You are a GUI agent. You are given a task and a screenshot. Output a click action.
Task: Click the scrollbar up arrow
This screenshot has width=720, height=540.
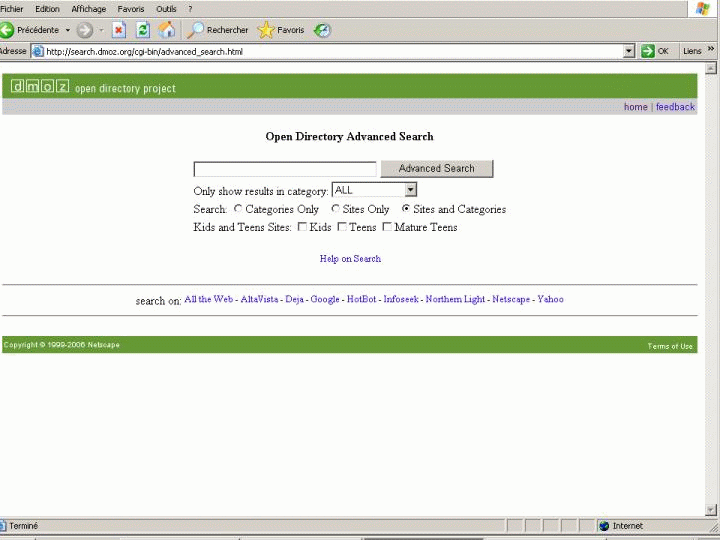pyautogui.click(x=710, y=68)
